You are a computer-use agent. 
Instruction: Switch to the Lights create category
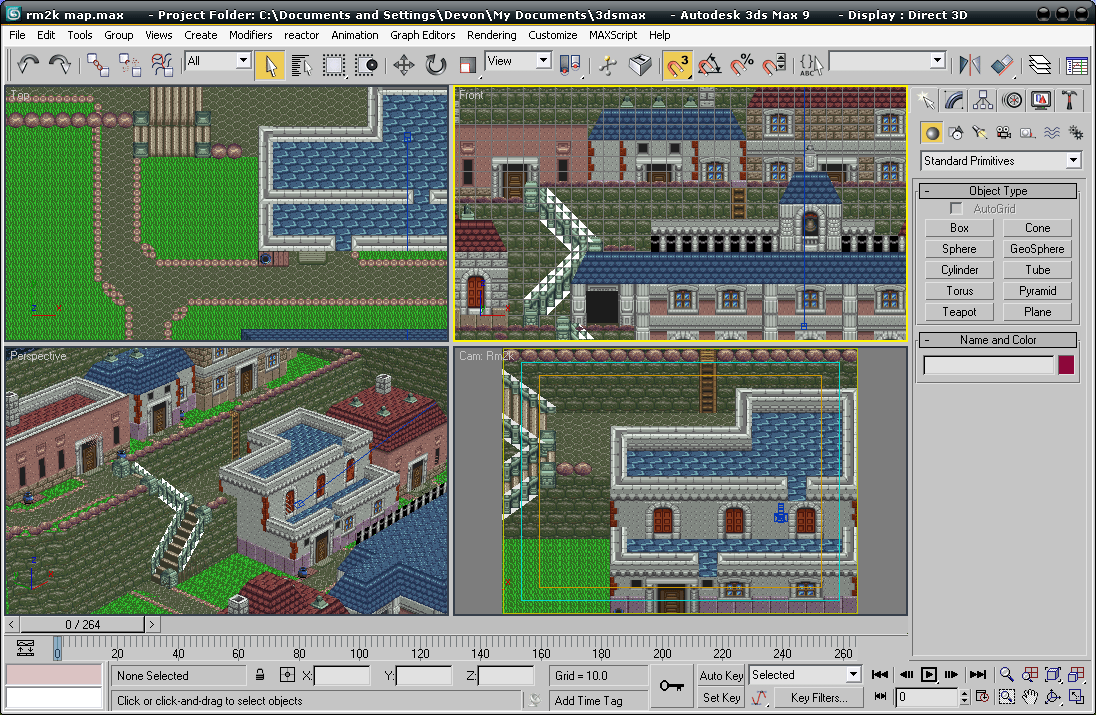point(980,132)
